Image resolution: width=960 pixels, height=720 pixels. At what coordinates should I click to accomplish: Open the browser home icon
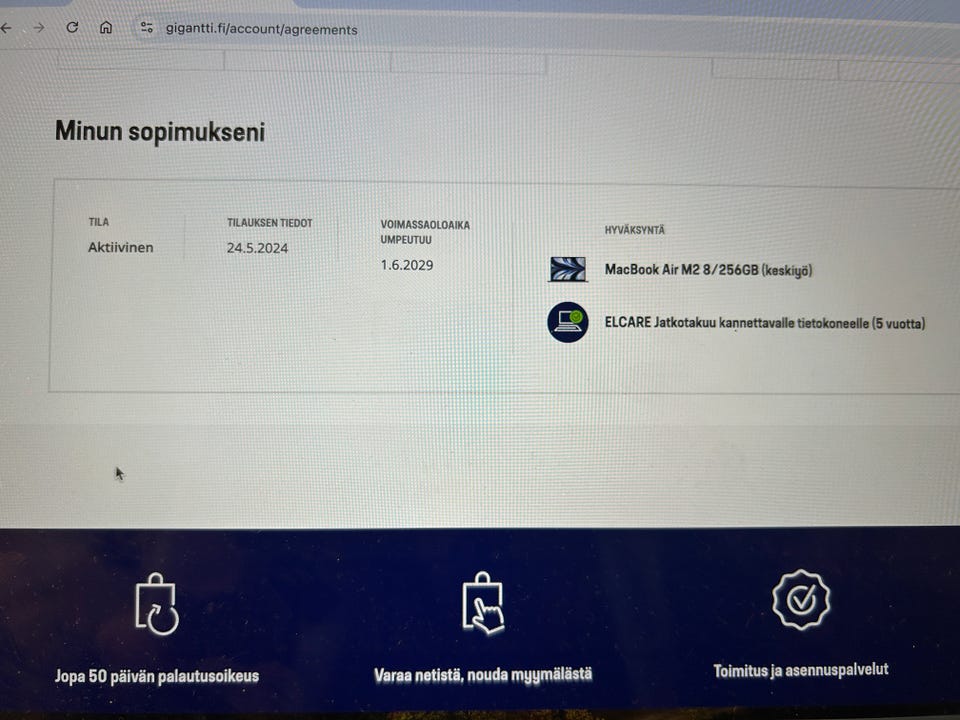point(106,28)
